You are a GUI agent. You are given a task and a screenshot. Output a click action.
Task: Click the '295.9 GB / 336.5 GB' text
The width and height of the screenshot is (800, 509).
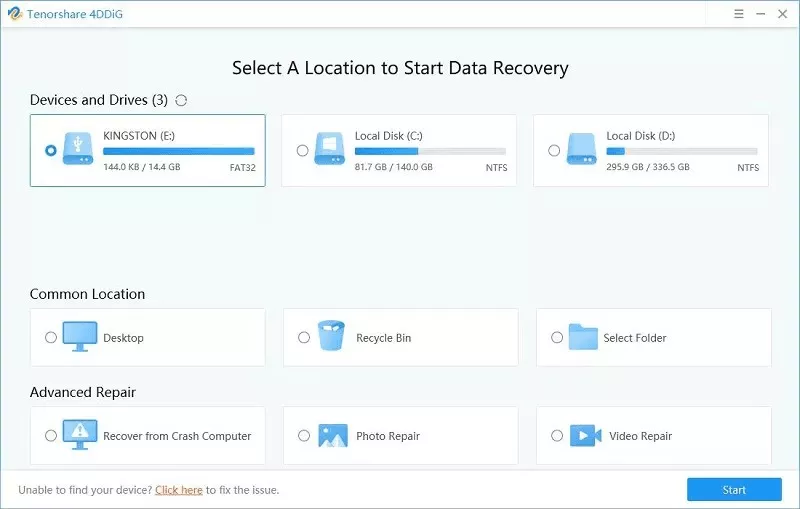pyautogui.click(x=648, y=167)
